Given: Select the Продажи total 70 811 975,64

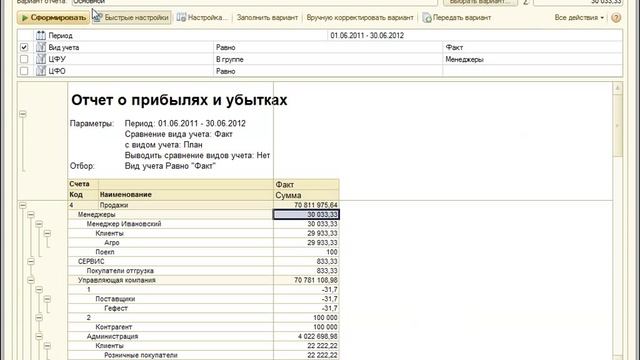Looking at the screenshot, I should pos(306,205).
